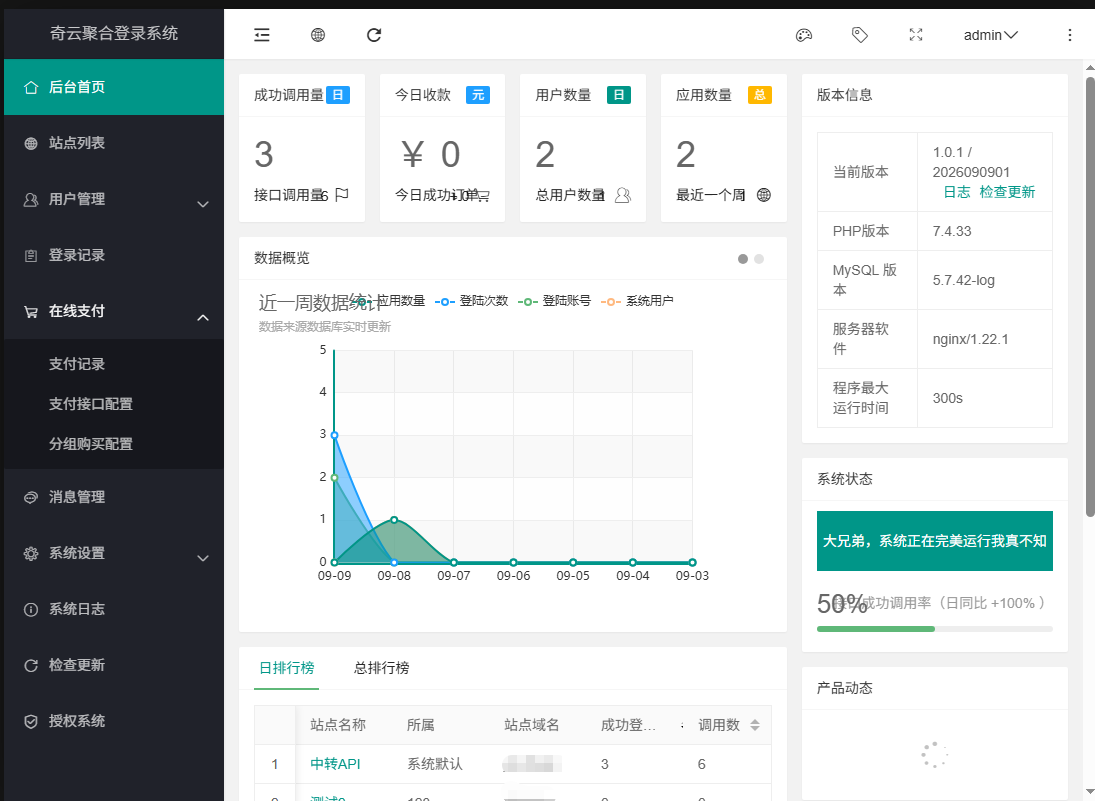Toggle fullscreen with the expand icon
This screenshot has height=801, width=1095.
pos(916,35)
